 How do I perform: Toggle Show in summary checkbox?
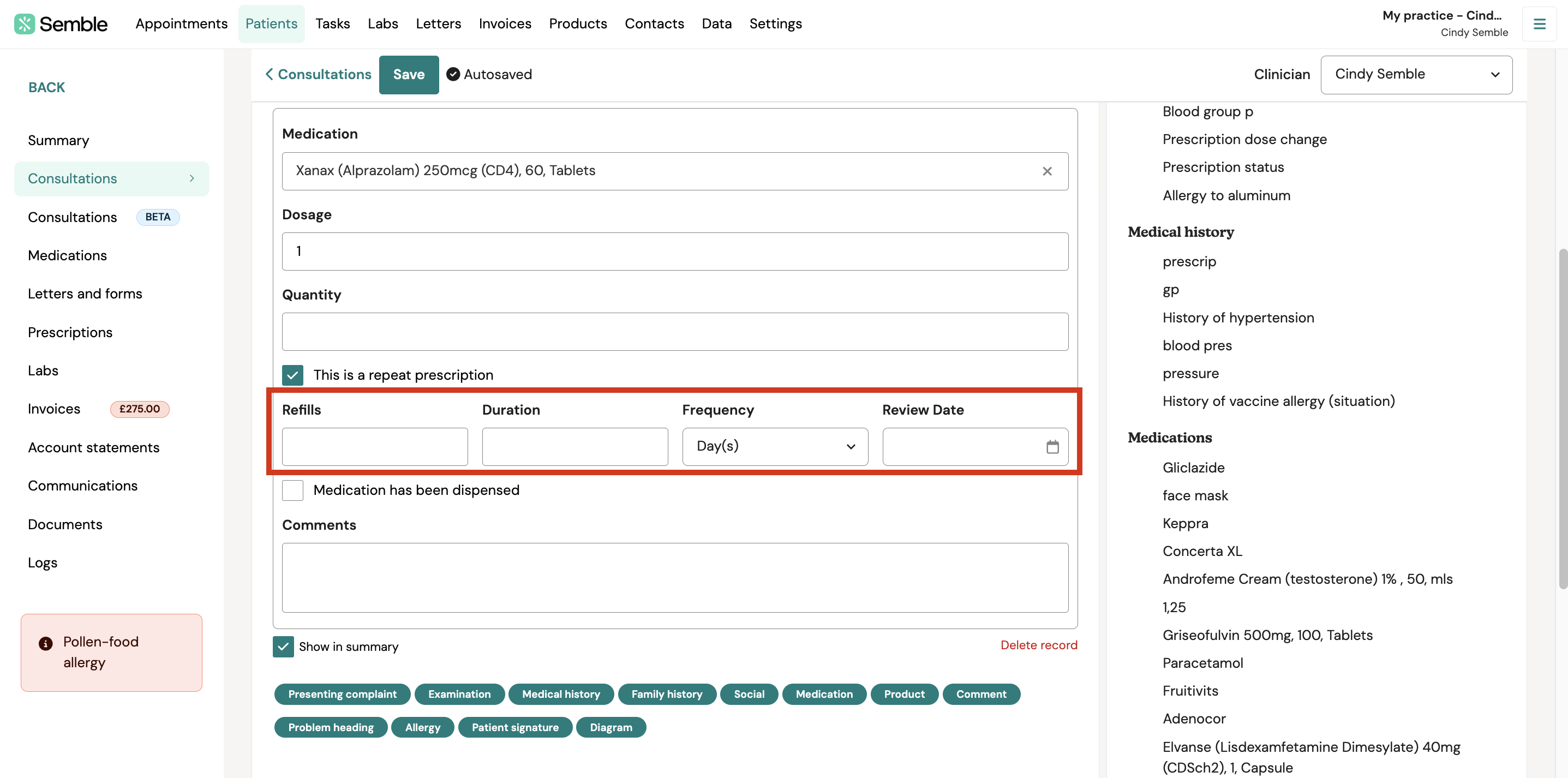(283, 647)
